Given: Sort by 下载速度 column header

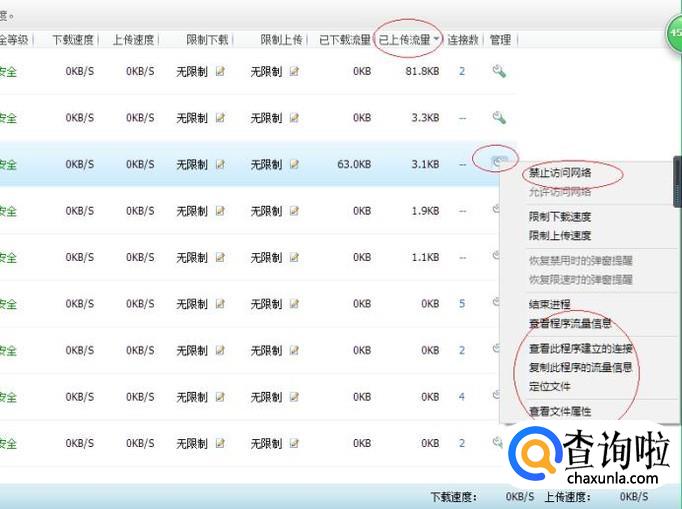Looking at the screenshot, I should tap(73, 40).
